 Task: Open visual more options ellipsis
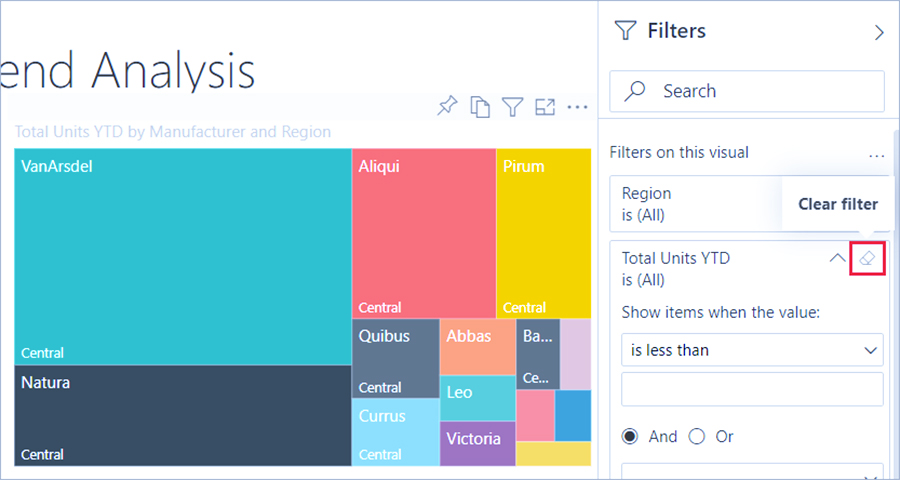(577, 106)
